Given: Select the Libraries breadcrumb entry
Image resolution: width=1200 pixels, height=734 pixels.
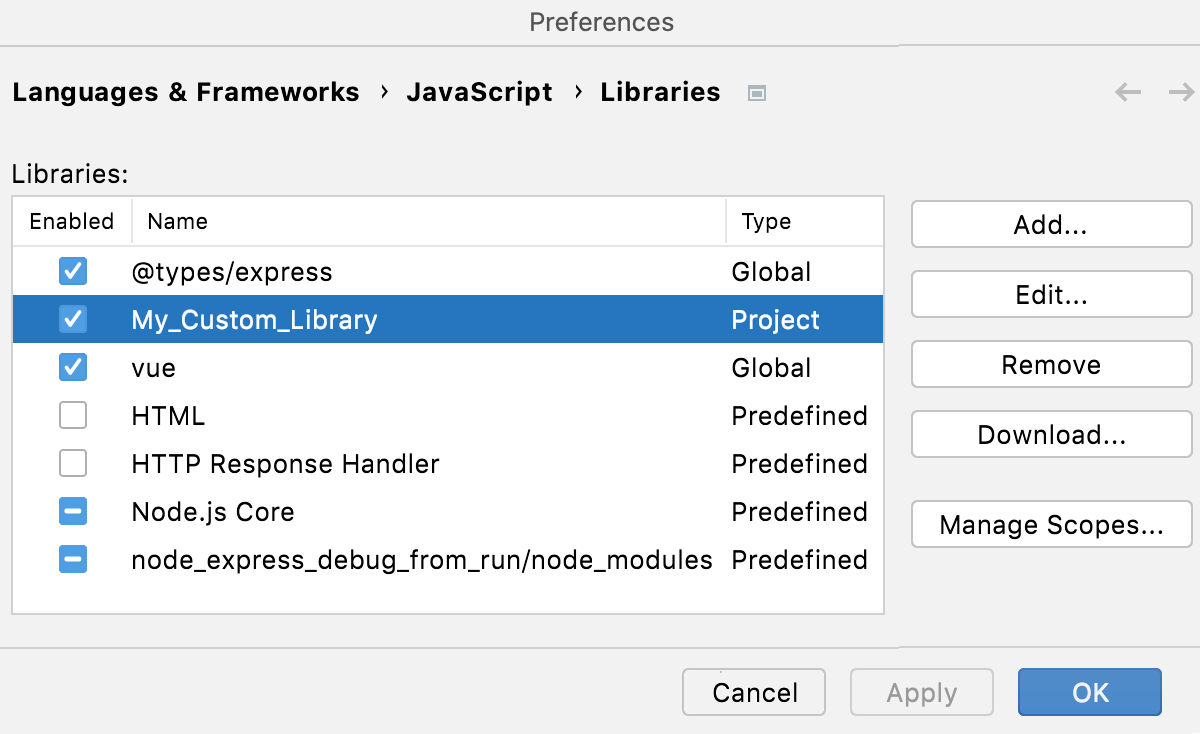Looking at the screenshot, I should (x=660, y=92).
